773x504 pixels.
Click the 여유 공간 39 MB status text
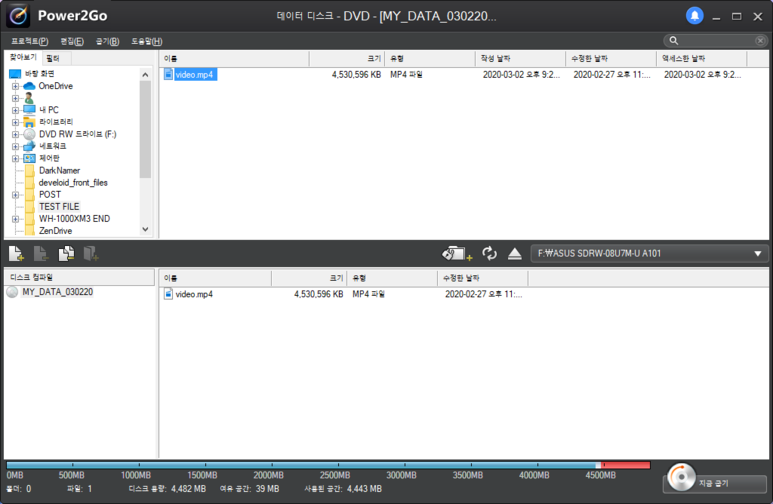[249, 489]
